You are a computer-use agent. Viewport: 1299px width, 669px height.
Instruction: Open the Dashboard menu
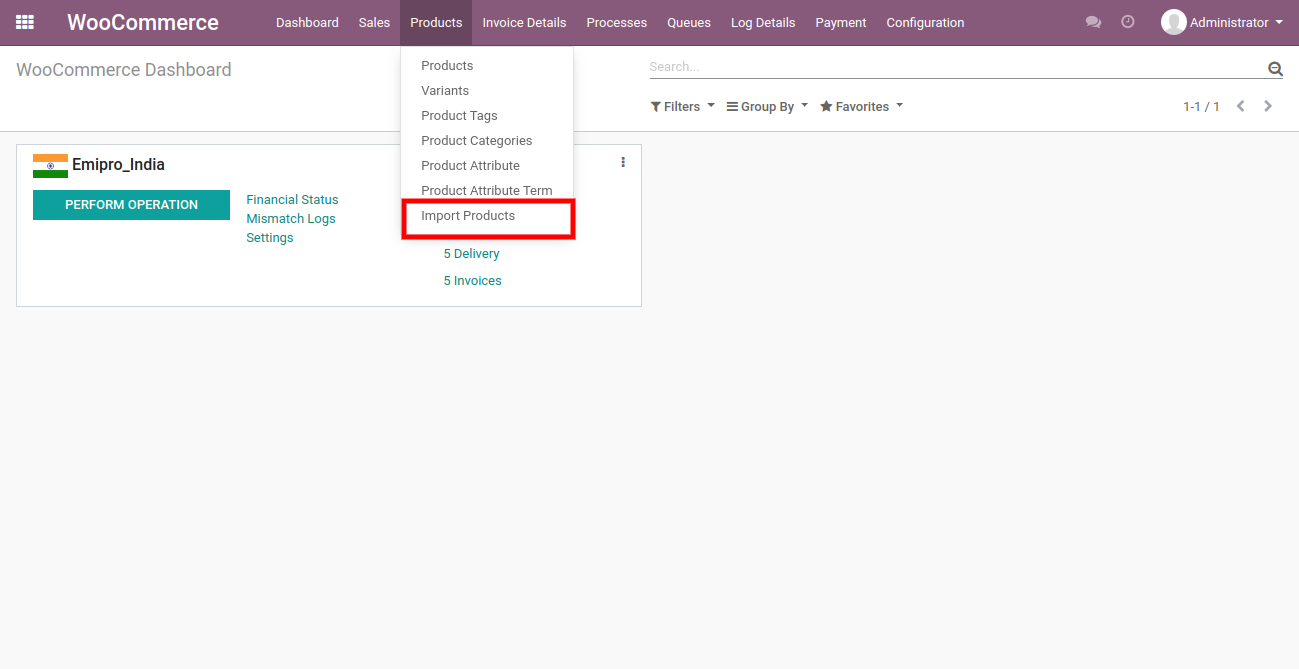(307, 22)
